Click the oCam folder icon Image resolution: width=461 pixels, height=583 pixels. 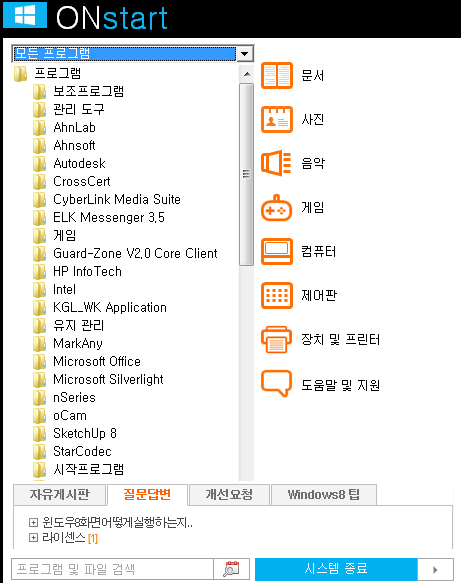point(39,415)
